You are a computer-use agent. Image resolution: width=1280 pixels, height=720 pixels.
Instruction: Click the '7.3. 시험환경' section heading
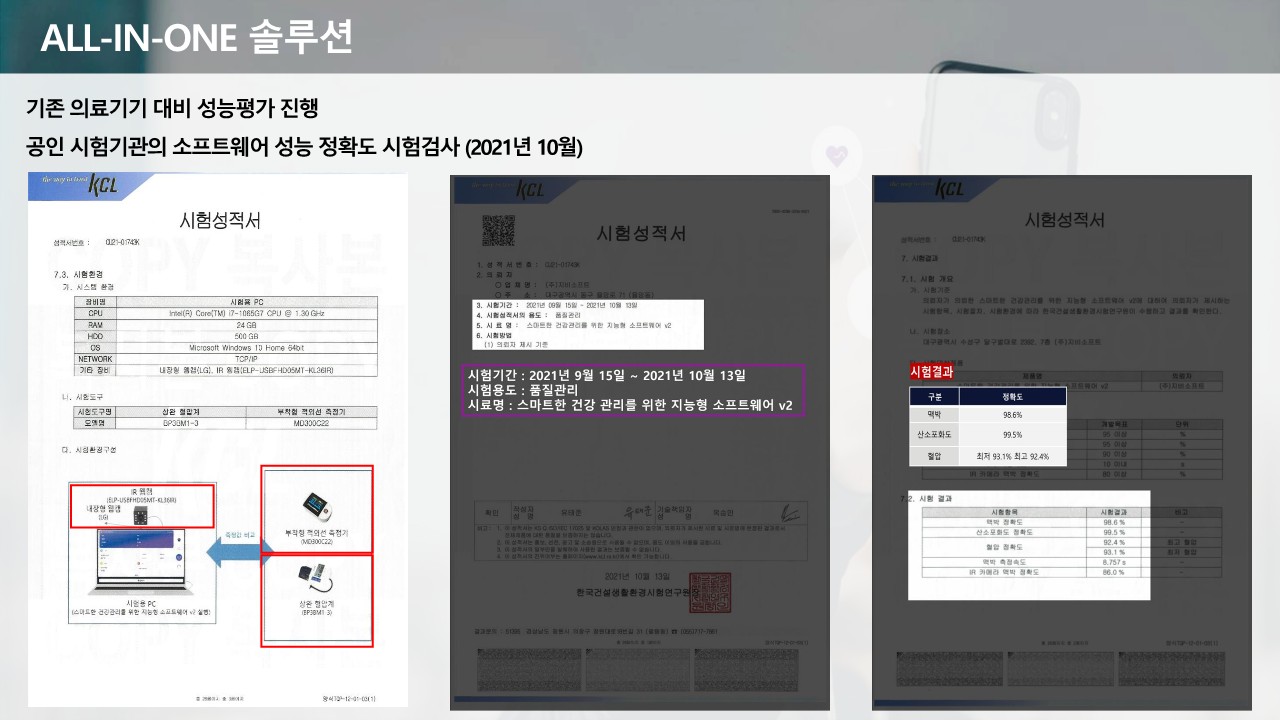tap(78, 274)
